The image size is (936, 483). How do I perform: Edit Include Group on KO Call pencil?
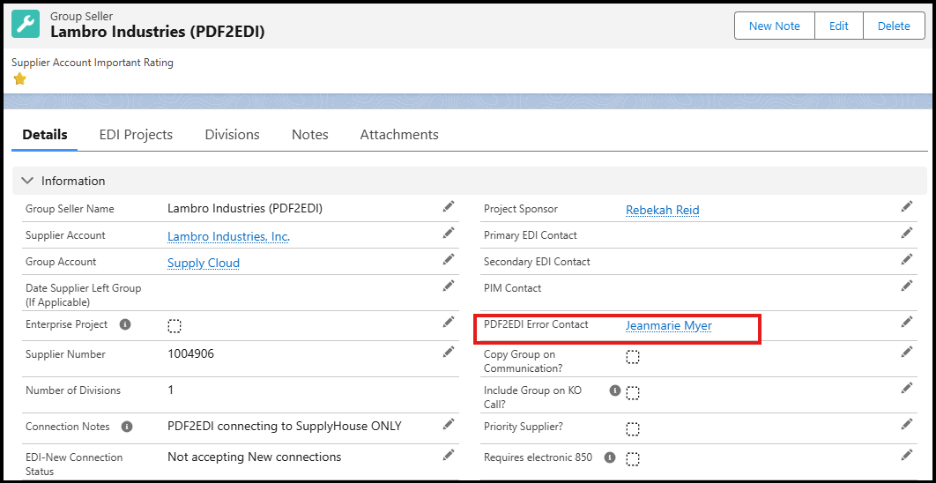[907, 388]
